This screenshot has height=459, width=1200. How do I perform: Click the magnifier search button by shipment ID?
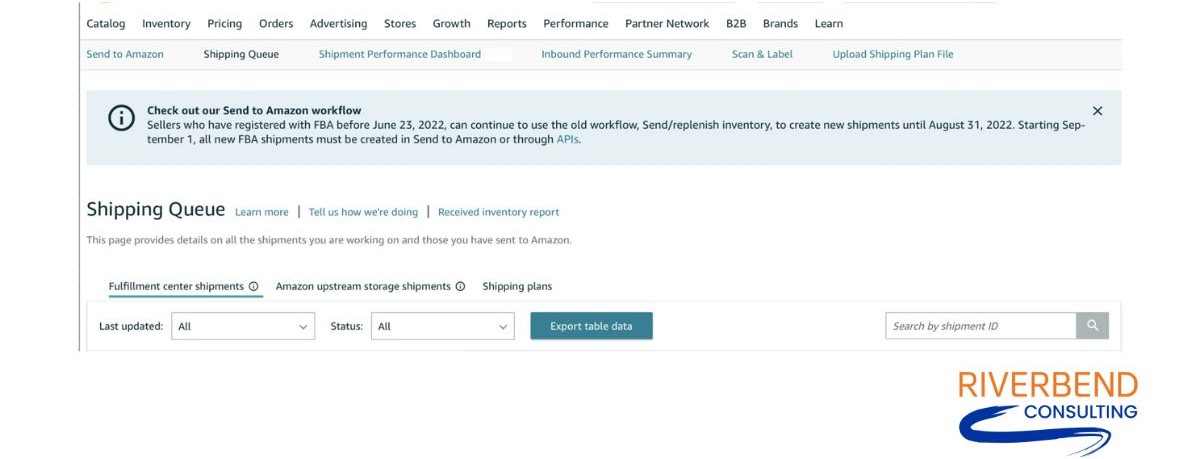click(x=1092, y=326)
